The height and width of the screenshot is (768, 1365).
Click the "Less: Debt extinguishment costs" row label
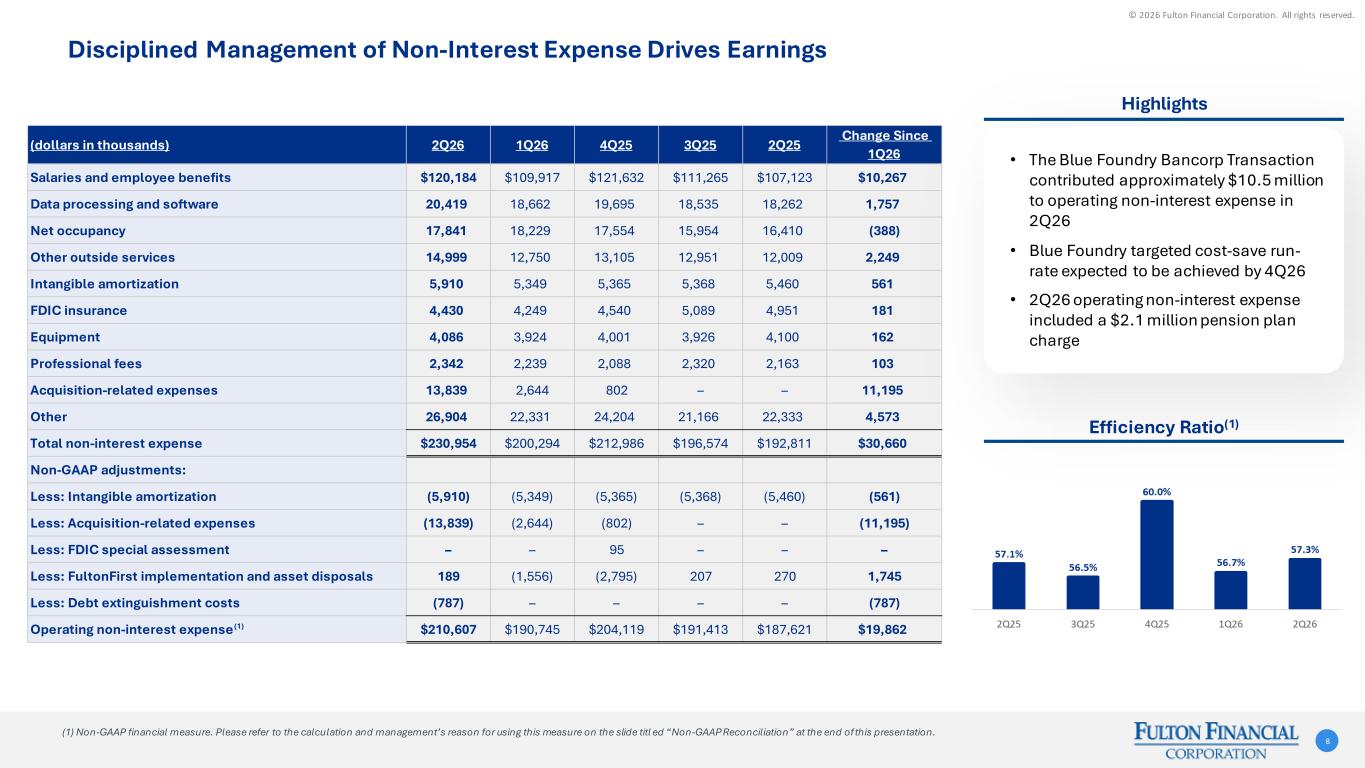pyautogui.click(x=135, y=603)
